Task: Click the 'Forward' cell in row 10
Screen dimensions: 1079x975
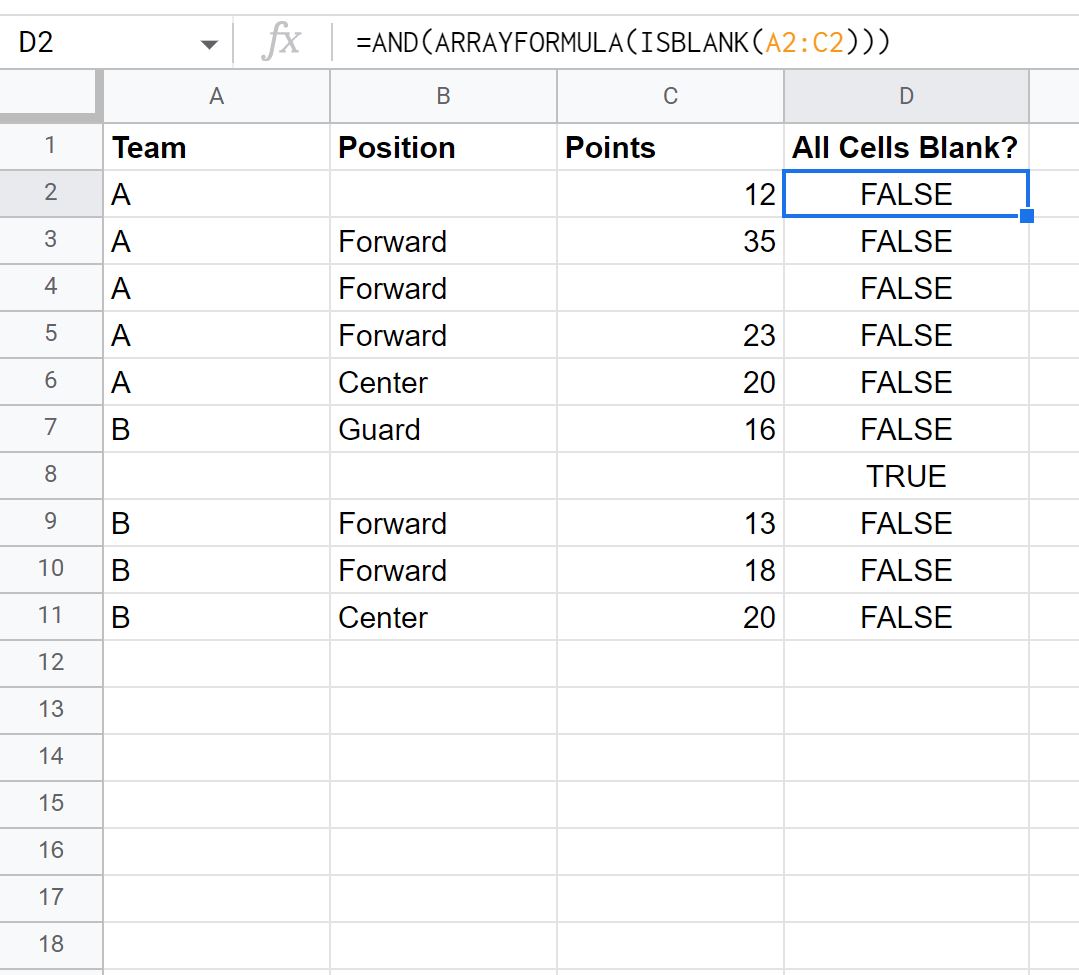Action: tap(443, 570)
